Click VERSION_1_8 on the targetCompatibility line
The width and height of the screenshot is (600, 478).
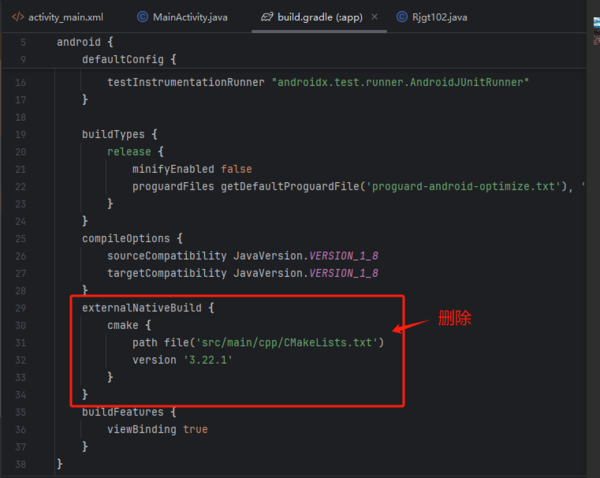coord(344,273)
